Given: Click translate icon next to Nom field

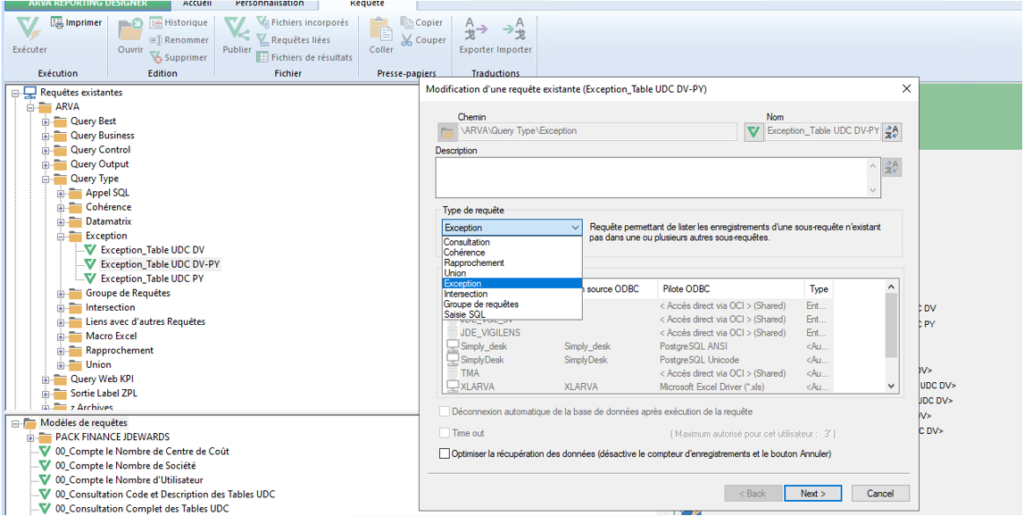Looking at the screenshot, I should pos(892,131).
